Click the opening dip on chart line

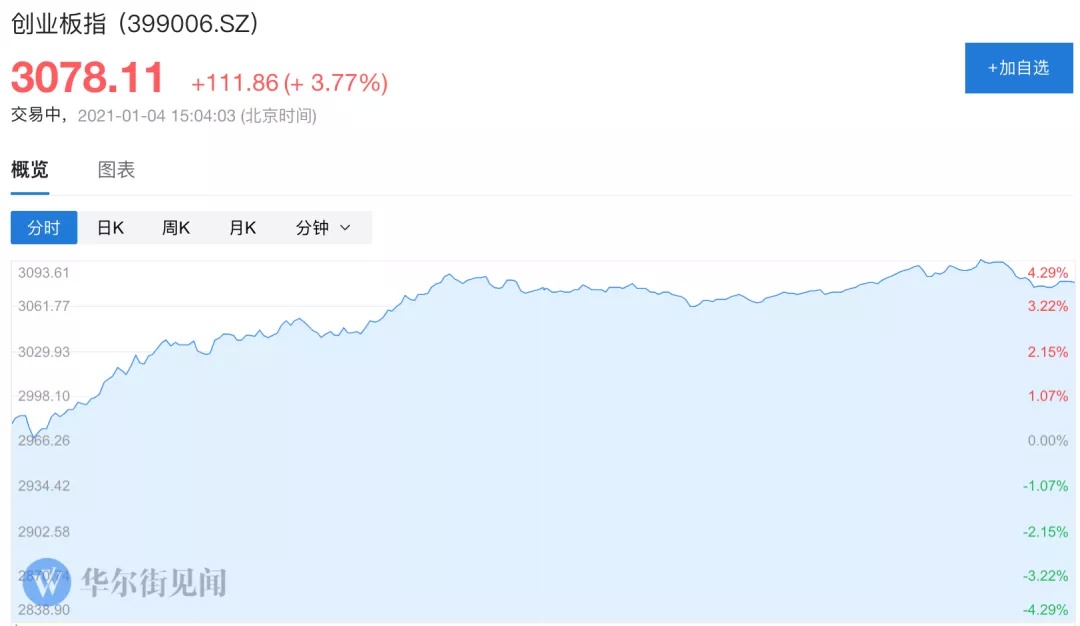pyautogui.click(x=32, y=435)
